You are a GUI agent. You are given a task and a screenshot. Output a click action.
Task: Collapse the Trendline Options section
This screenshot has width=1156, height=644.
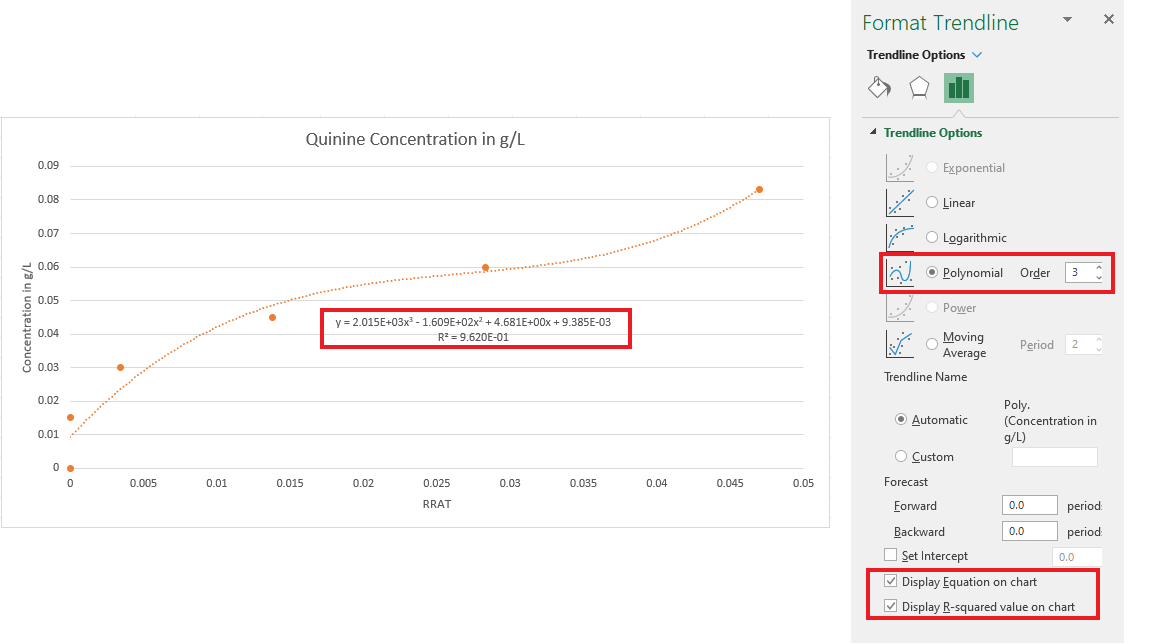tap(871, 132)
